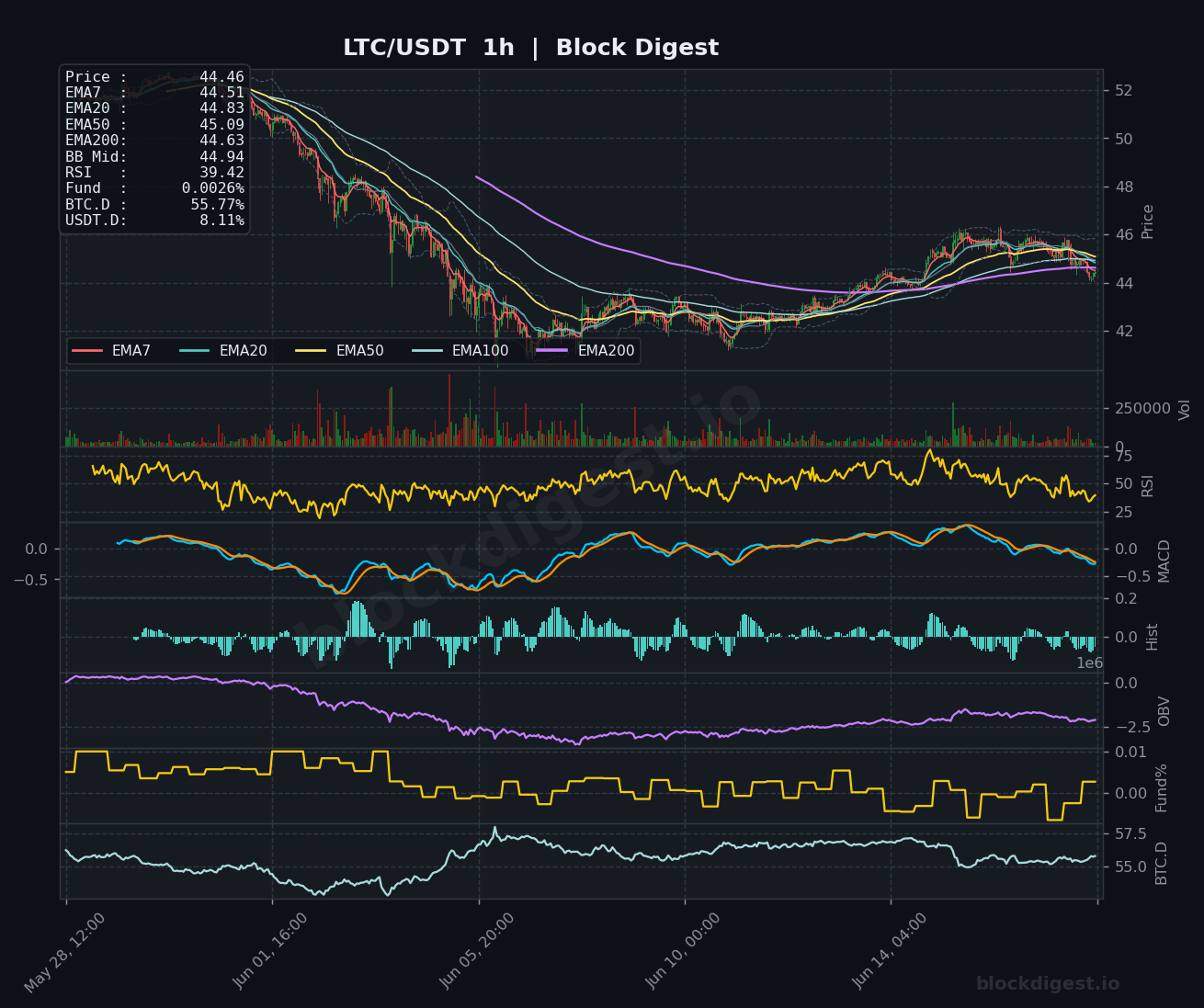Viewport: 1204px width, 1008px height.
Task: Click the 57.5 BTC.D axis tick
Action: [1130, 833]
